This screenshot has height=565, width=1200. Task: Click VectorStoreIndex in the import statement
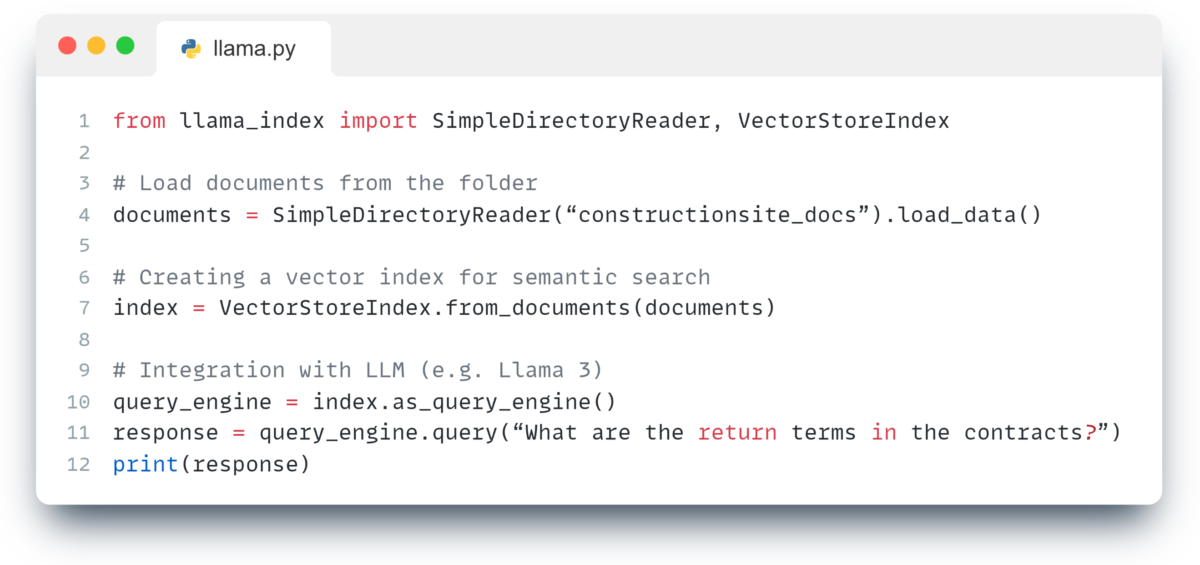click(x=844, y=121)
